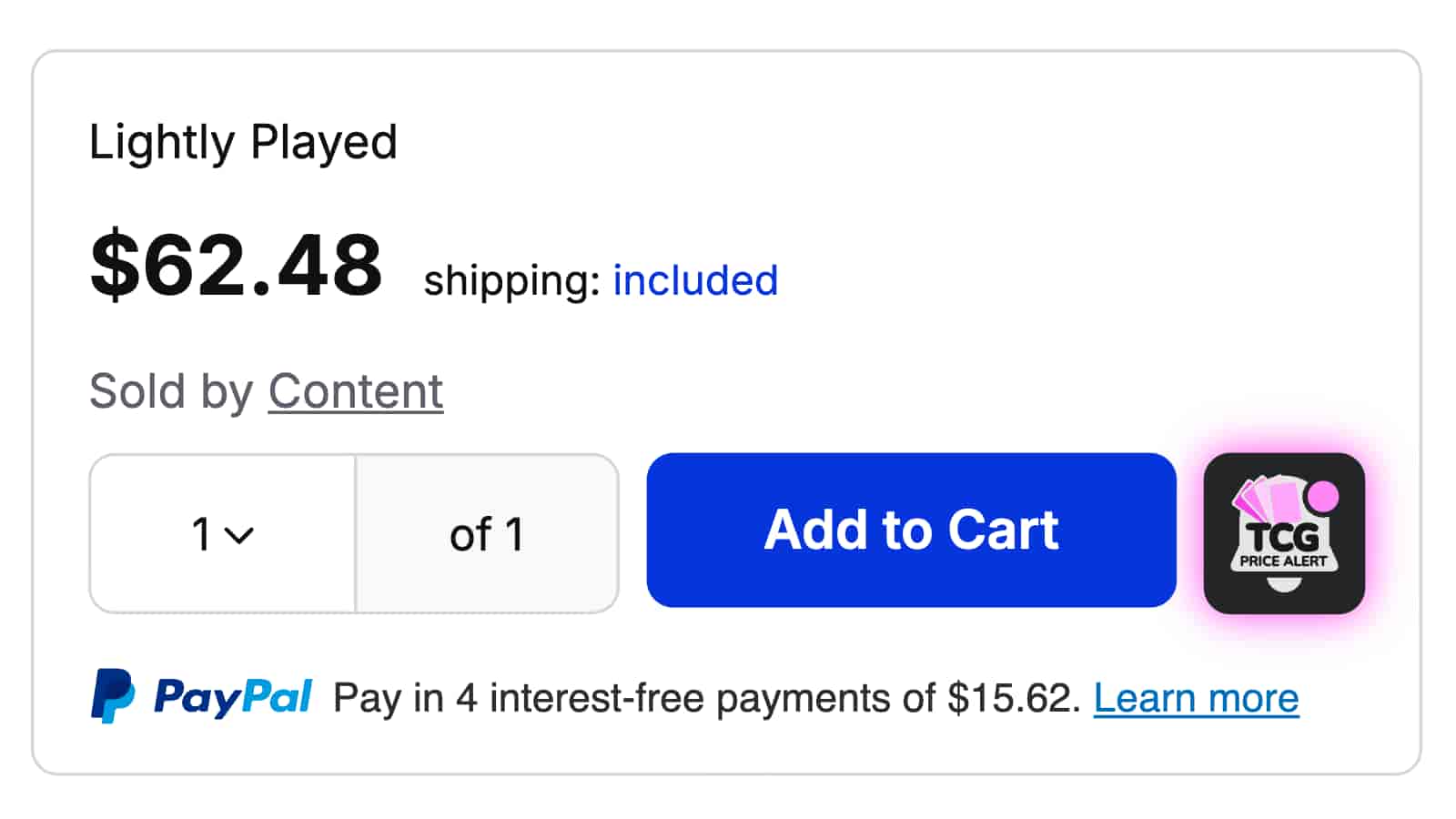This screenshot has height=819, width=1456.
Task: Click the pink notification dot on Price Alert
Action: (1322, 496)
